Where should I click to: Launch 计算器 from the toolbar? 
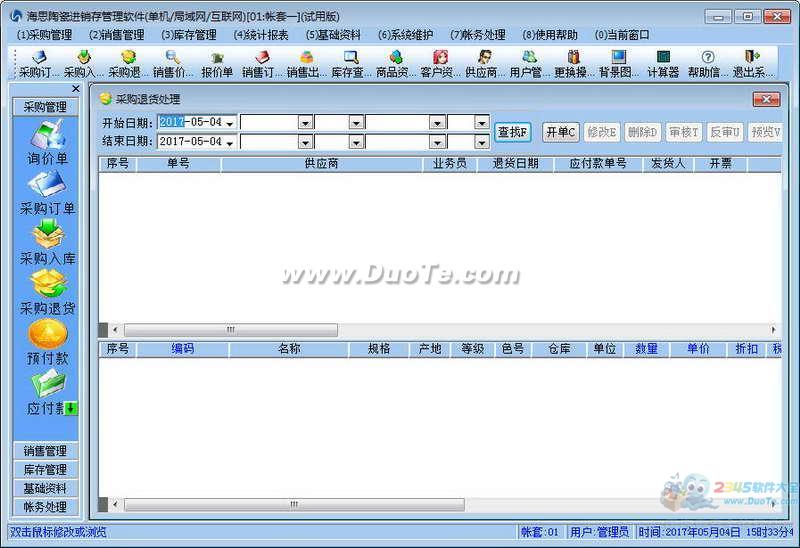coord(663,64)
